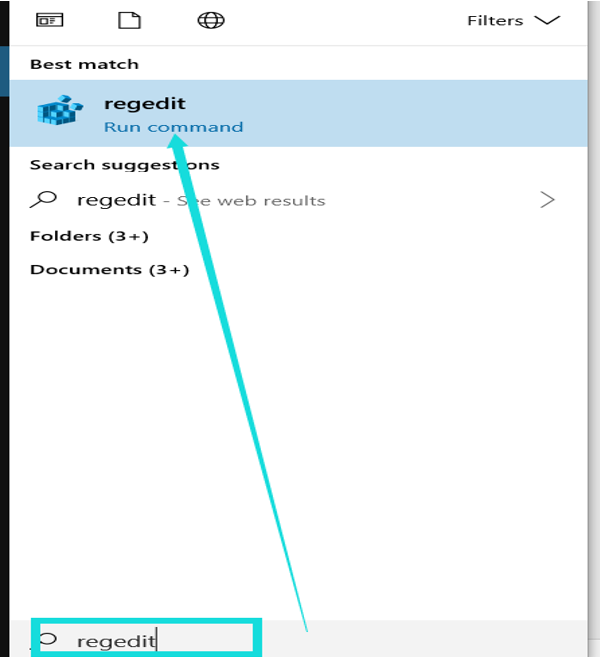Viewport: 600px width, 657px height.
Task: Click the search icon in the search box
Action: 48,639
